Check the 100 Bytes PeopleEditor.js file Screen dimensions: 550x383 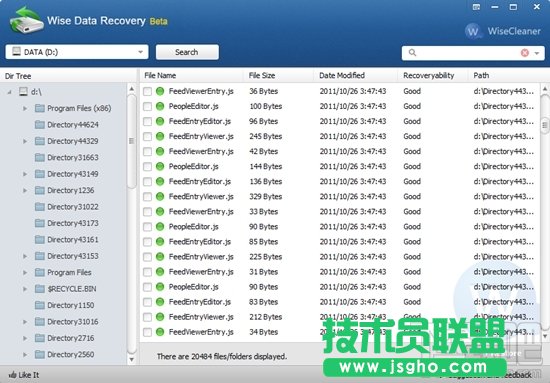147,107
